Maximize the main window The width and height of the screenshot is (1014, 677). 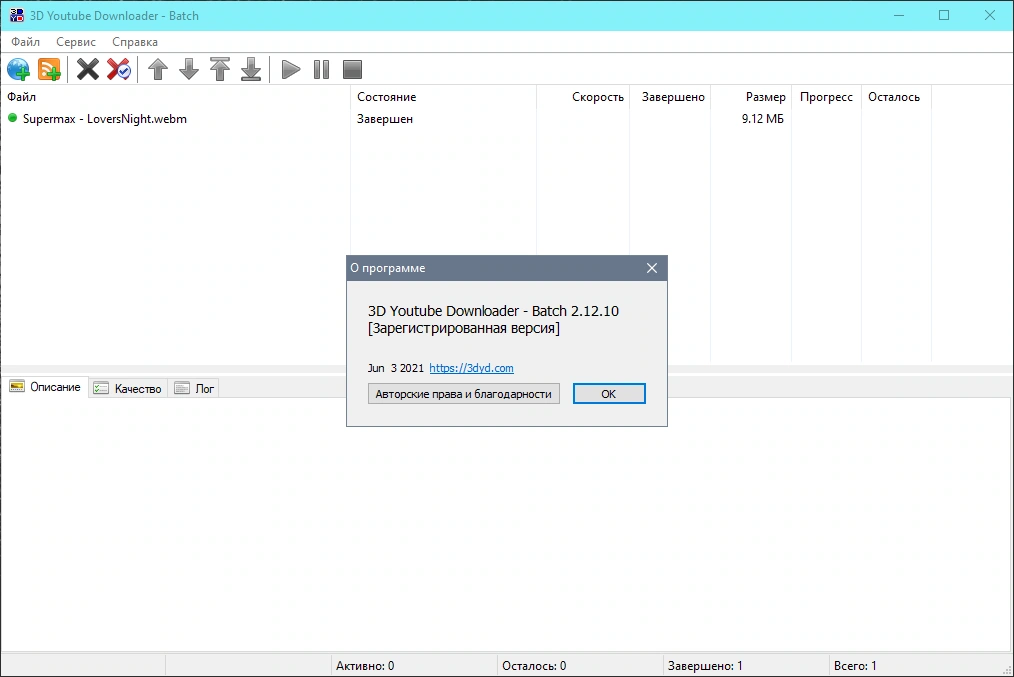tap(944, 16)
